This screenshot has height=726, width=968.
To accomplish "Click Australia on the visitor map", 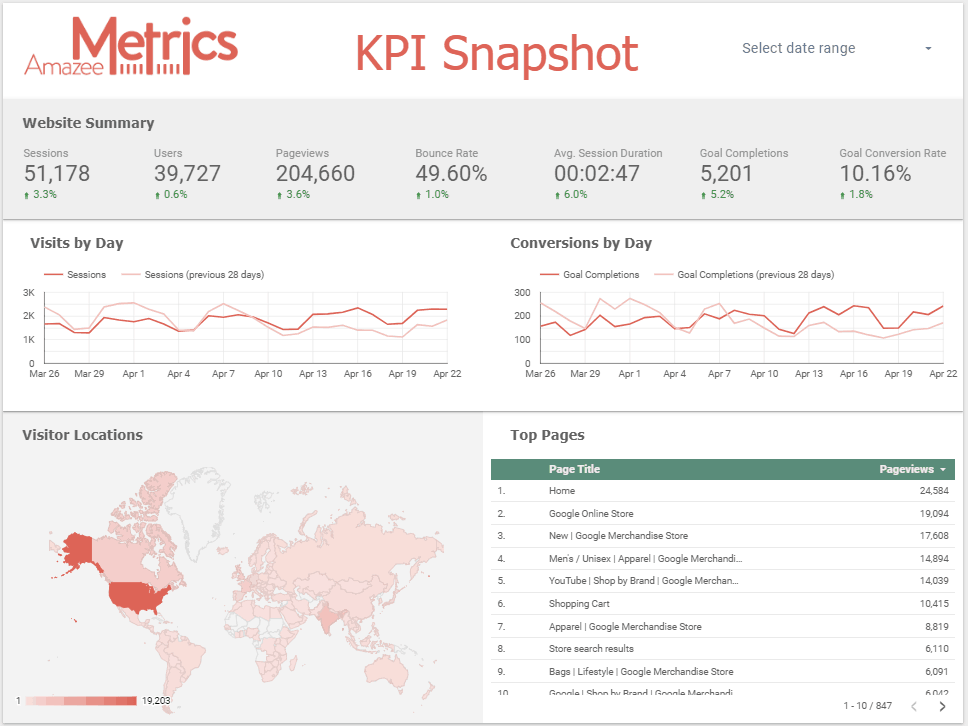I will 386,672.
